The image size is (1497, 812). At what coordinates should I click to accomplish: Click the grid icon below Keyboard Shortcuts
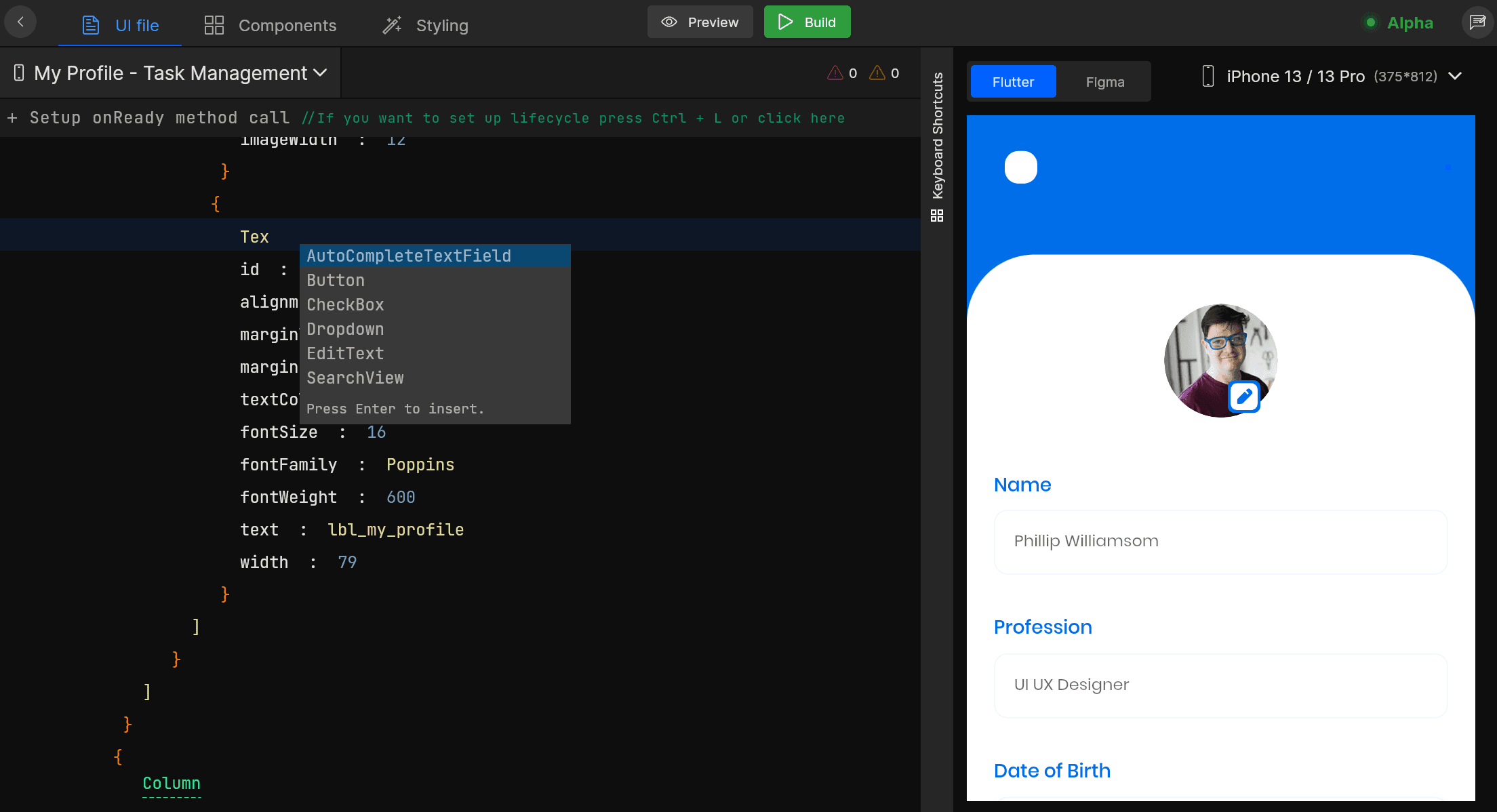(x=937, y=216)
